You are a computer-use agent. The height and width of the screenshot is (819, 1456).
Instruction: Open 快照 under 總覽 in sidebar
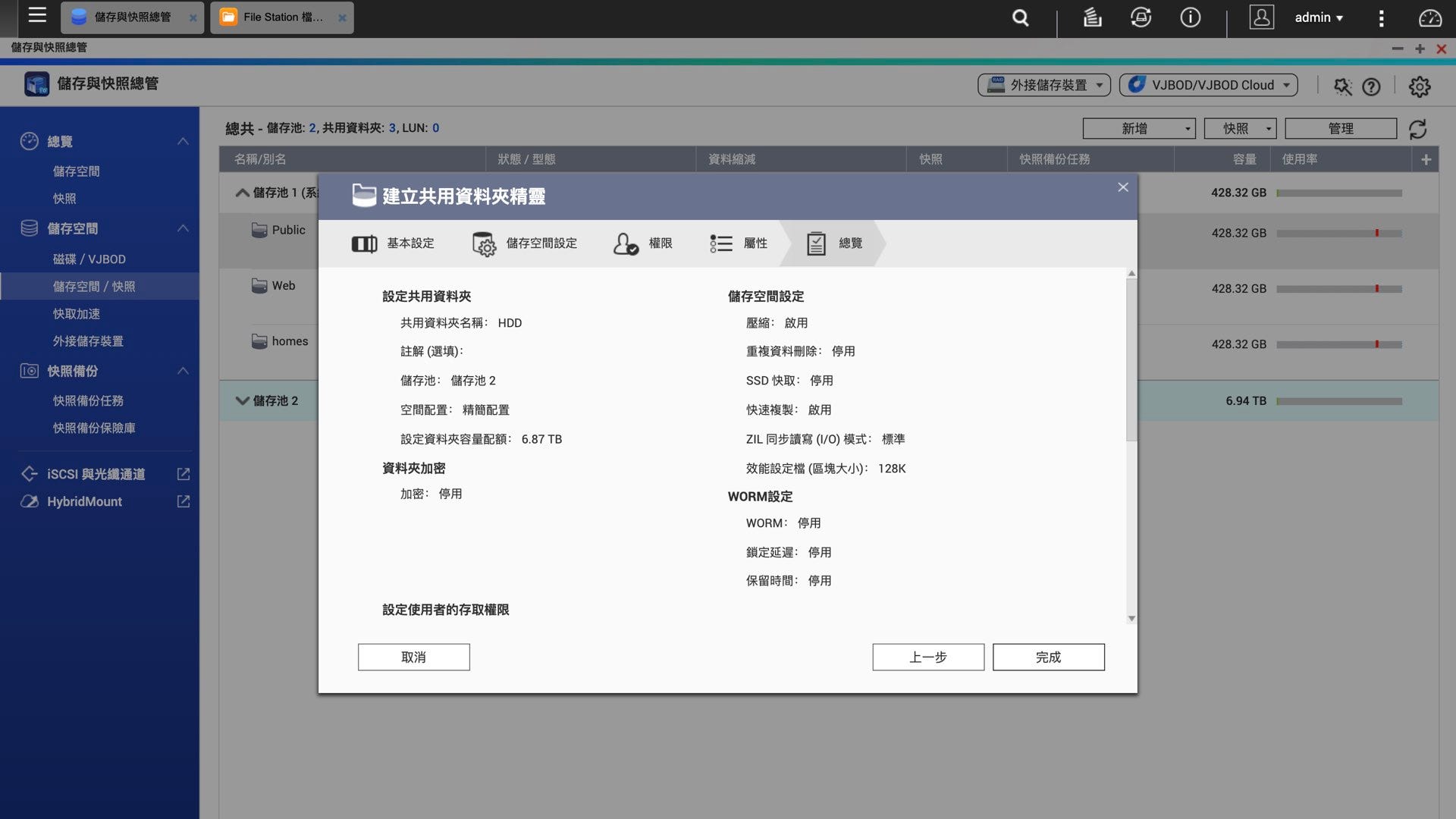(64, 199)
